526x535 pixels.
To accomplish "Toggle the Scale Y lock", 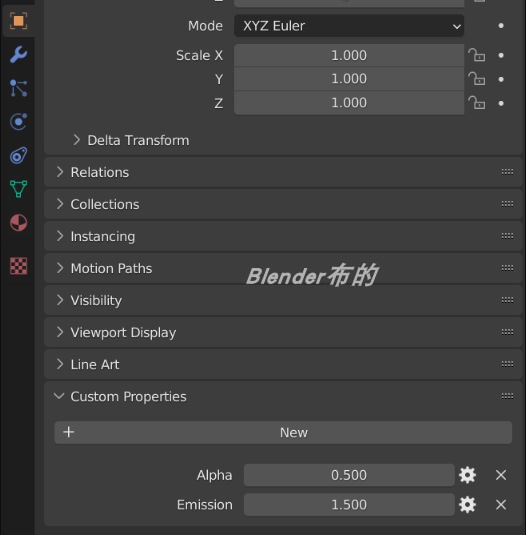I will [x=477, y=79].
